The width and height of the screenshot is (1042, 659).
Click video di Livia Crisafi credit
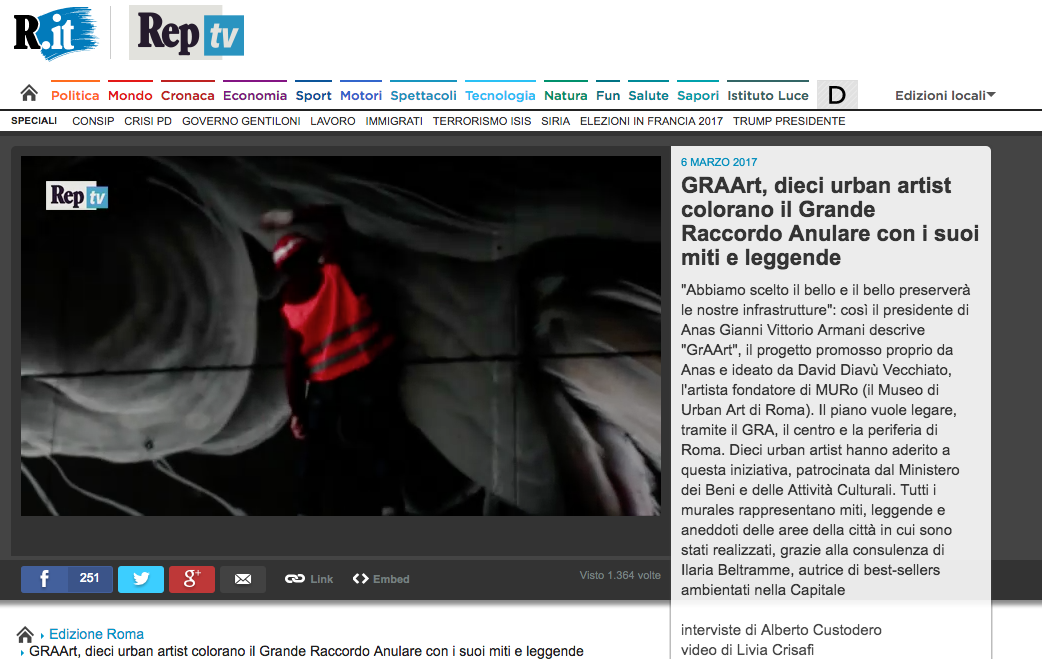[748, 650]
